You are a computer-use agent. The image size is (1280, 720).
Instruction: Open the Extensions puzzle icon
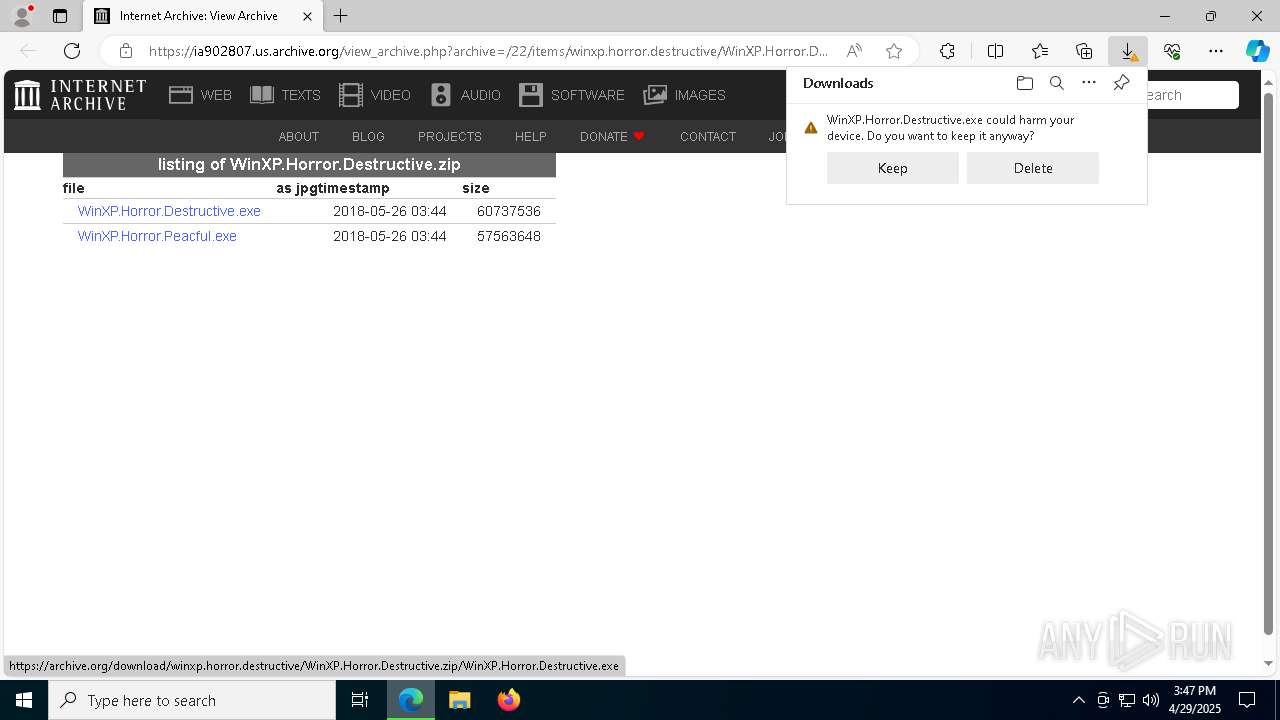(947, 51)
